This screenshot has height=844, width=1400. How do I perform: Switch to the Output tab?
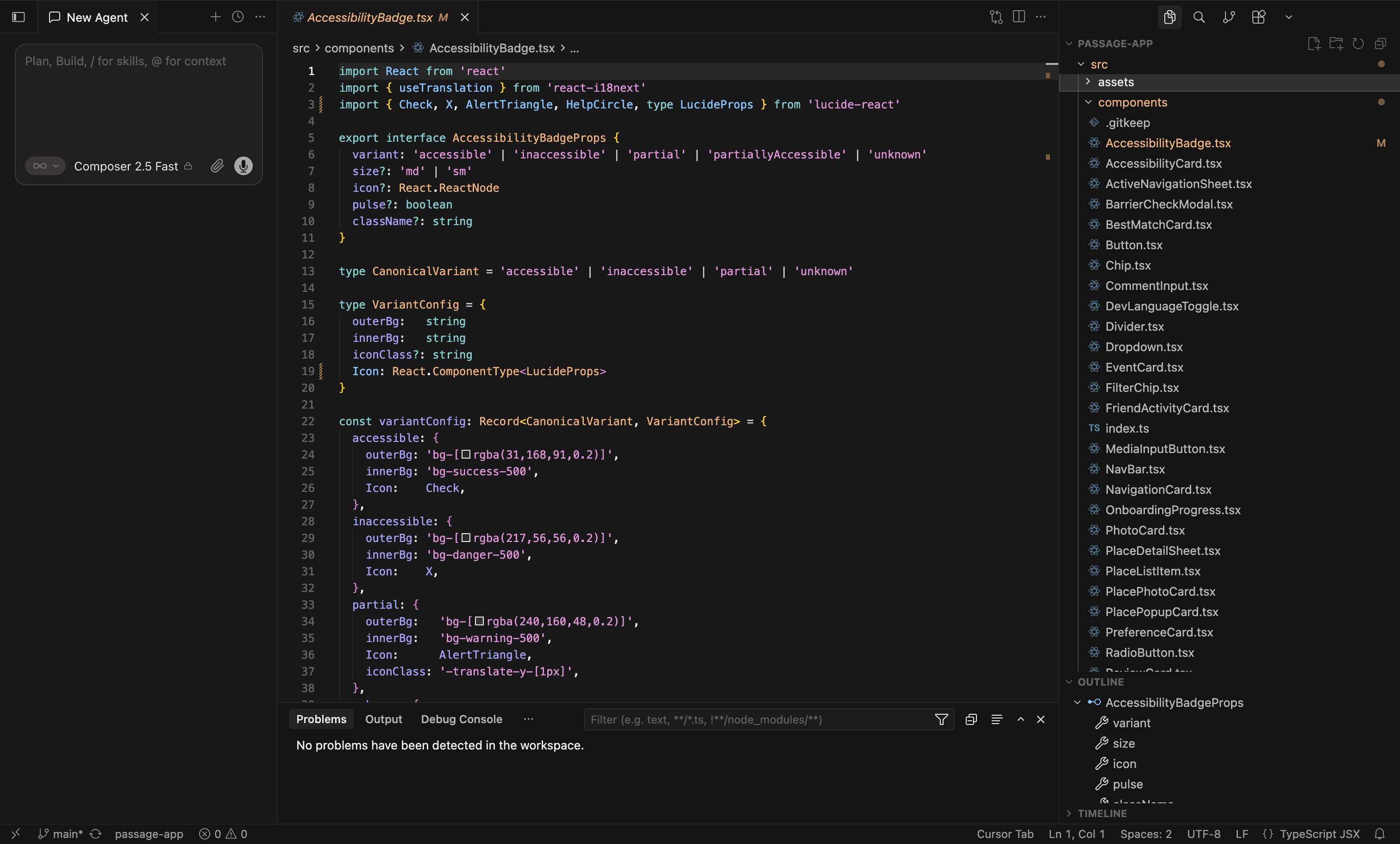[383, 719]
